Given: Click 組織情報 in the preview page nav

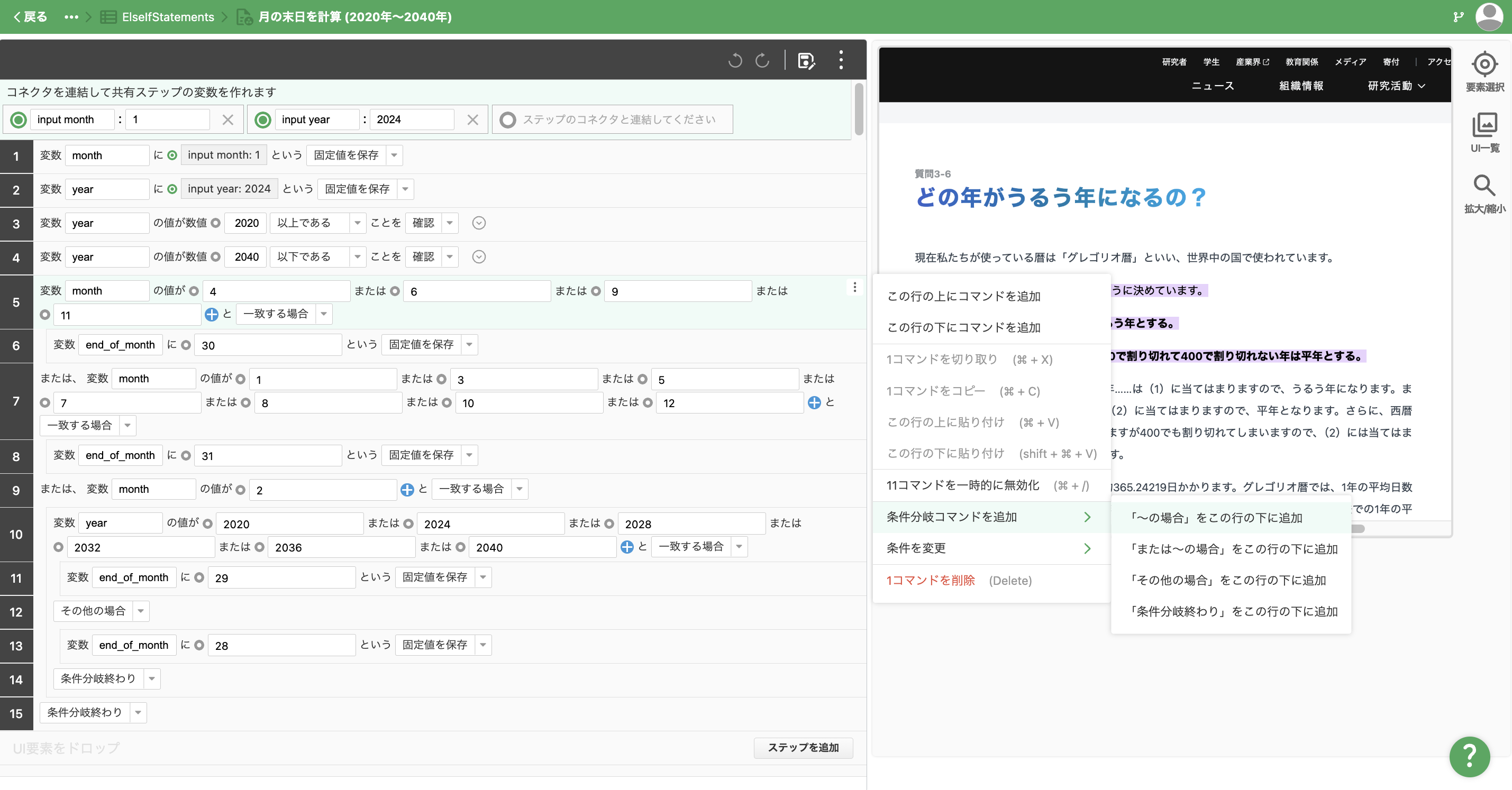Looking at the screenshot, I should pyautogui.click(x=1301, y=86).
